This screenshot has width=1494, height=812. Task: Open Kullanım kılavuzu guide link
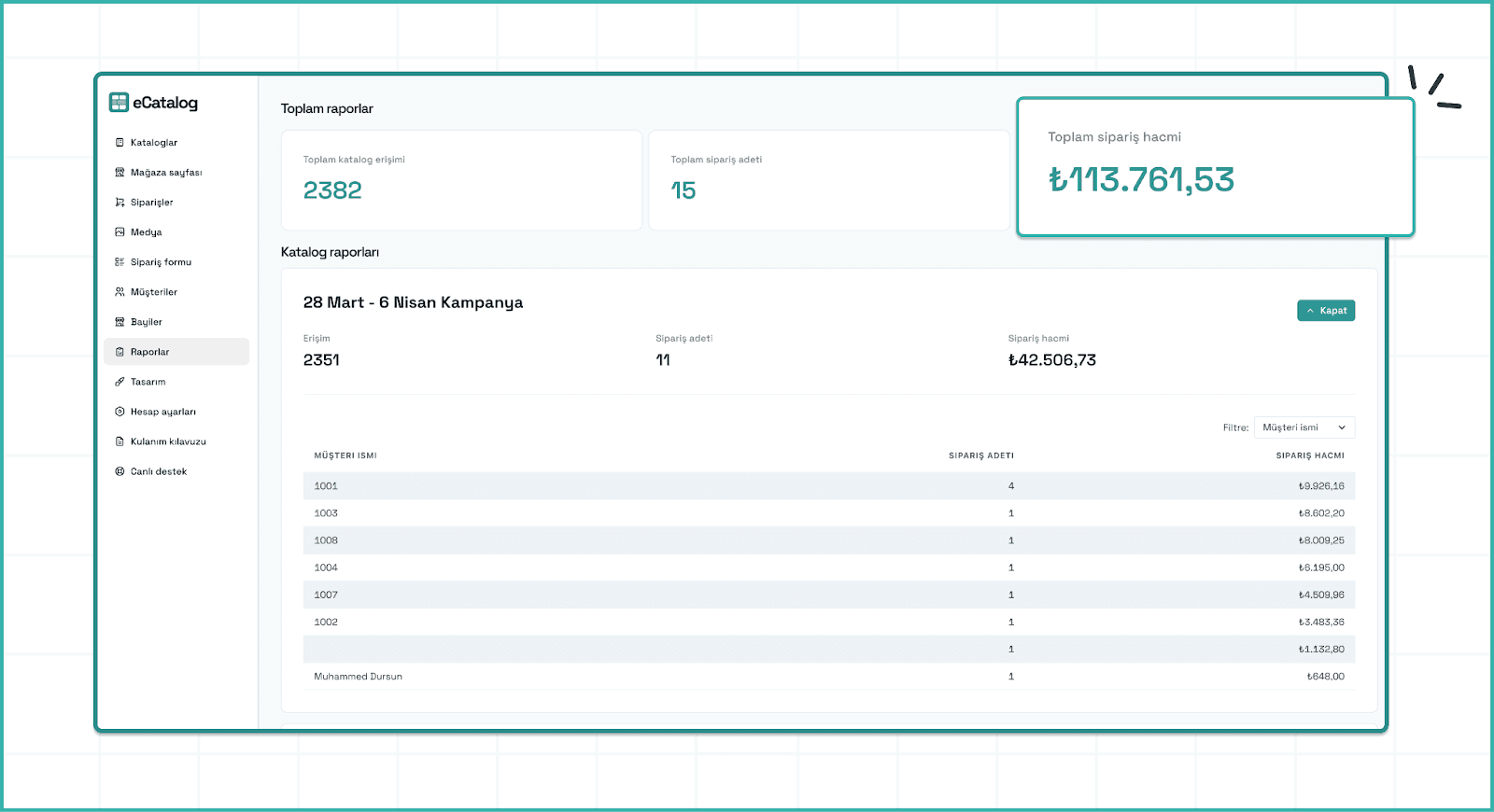[168, 441]
